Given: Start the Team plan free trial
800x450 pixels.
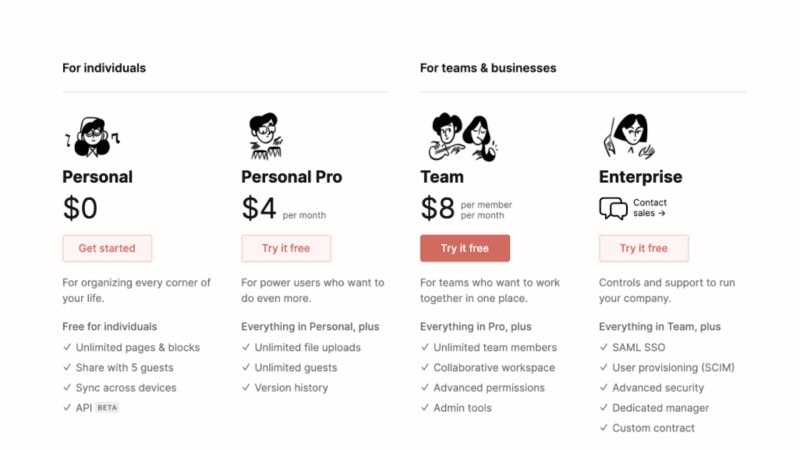Looking at the screenshot, I should [x=465, y=248].
